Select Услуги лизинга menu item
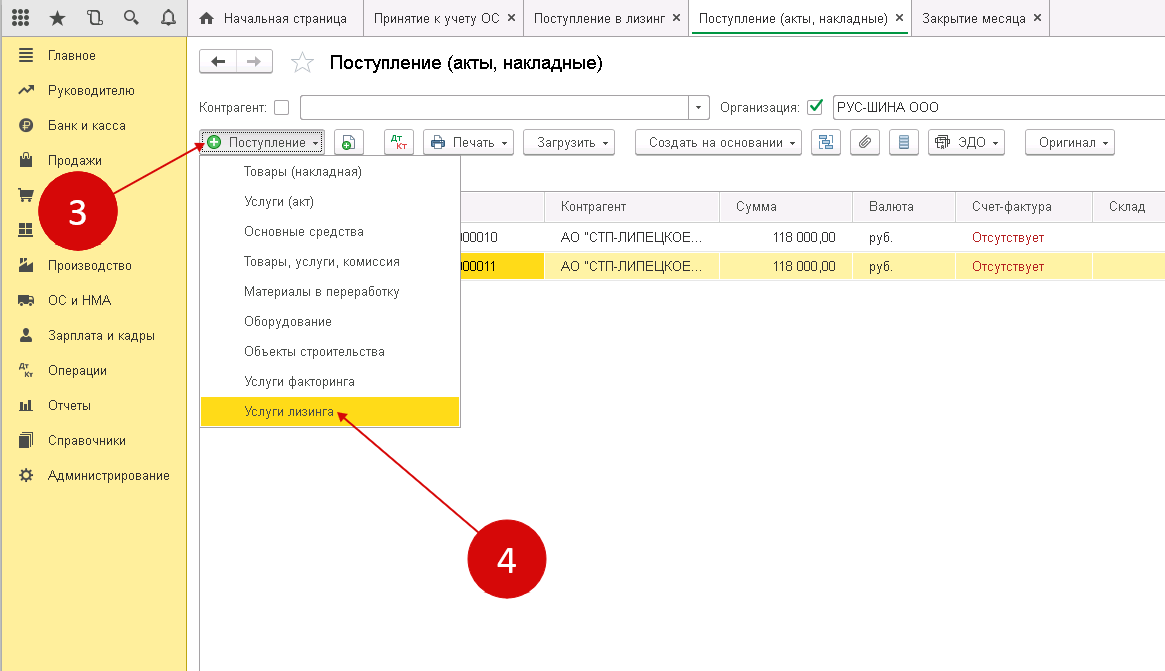 tap(330, 412)
